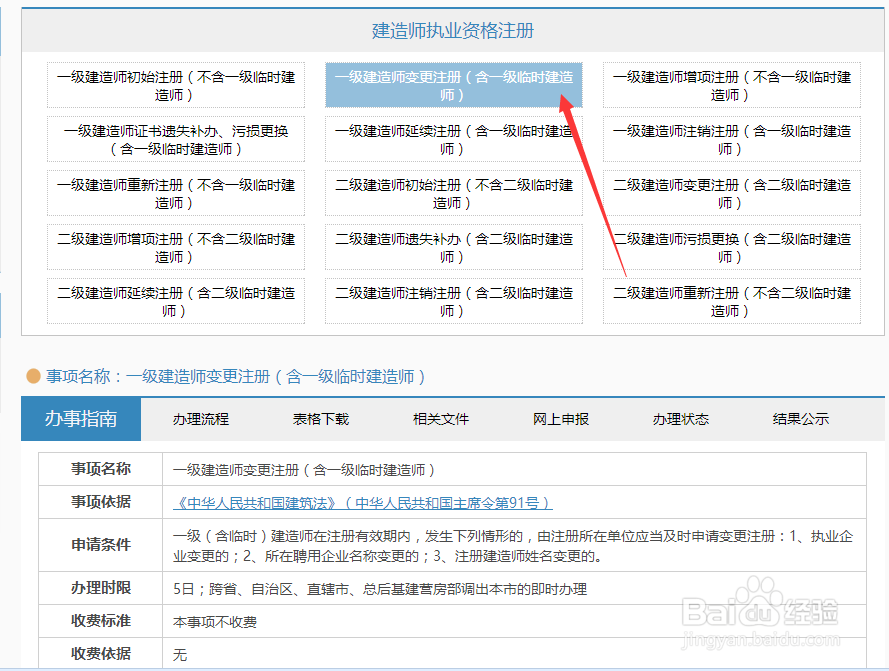The height and width of the screenshot is (671, 889).
Task: 选中办事指南选项卡
Action: tap(81, 419)
